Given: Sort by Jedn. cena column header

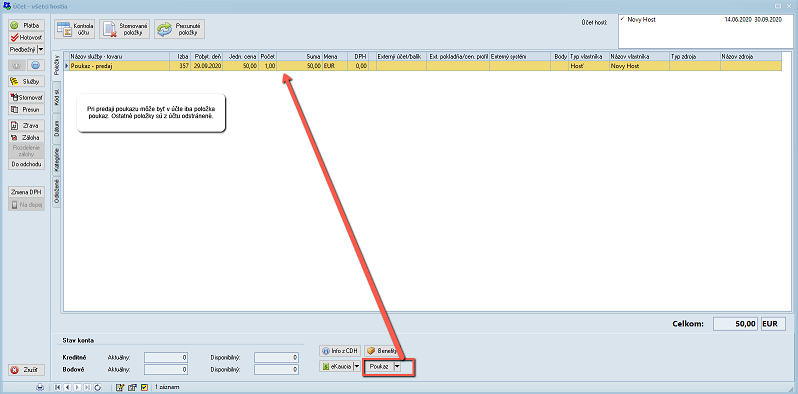Looking at the screenshot, I should click(x=240, y=57).
